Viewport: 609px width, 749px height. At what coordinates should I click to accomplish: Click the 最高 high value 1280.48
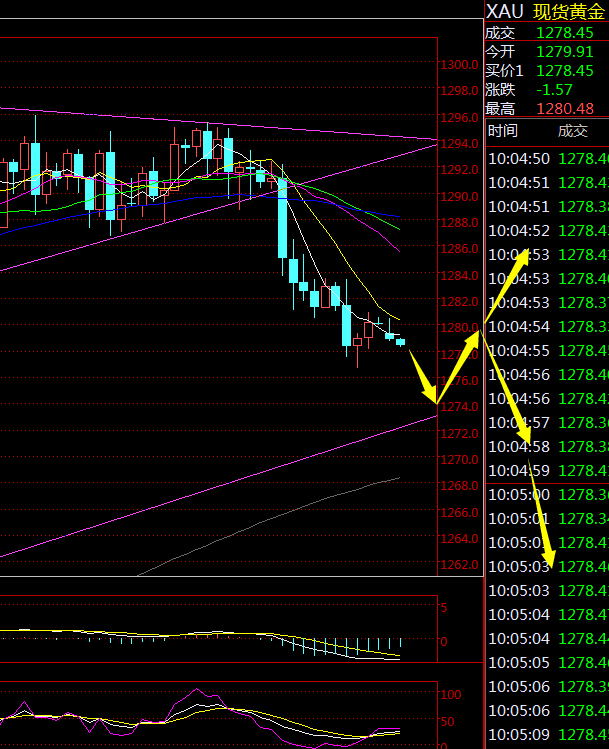pos(565,109)
